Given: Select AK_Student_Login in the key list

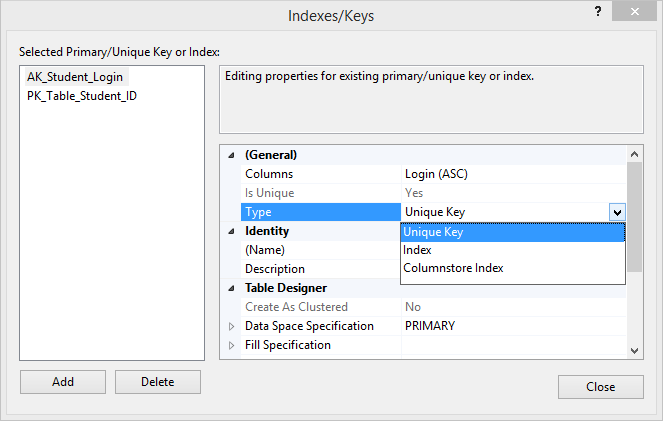Looking at the screenshot, I should tap(77, 77).
